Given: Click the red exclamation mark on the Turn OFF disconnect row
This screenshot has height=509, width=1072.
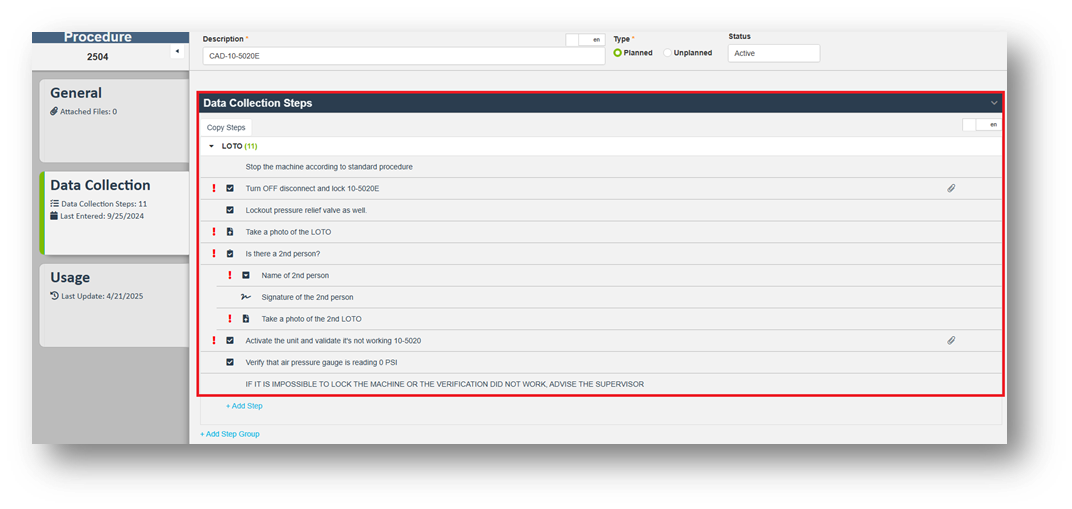Looking at the screenshot, I should click(213, 188).
